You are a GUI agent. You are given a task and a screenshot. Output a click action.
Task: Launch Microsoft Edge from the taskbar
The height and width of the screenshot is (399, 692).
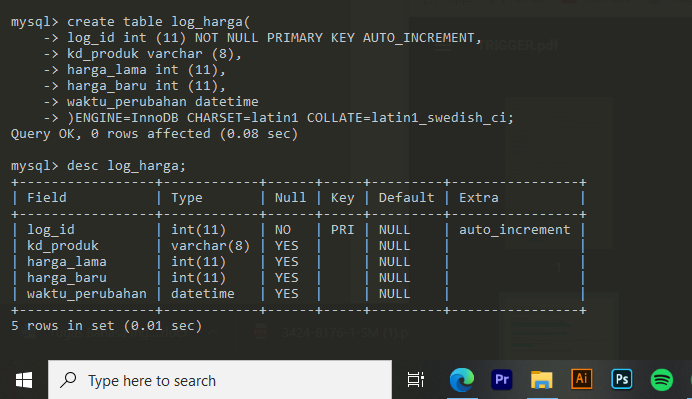(x=462, y=380)
